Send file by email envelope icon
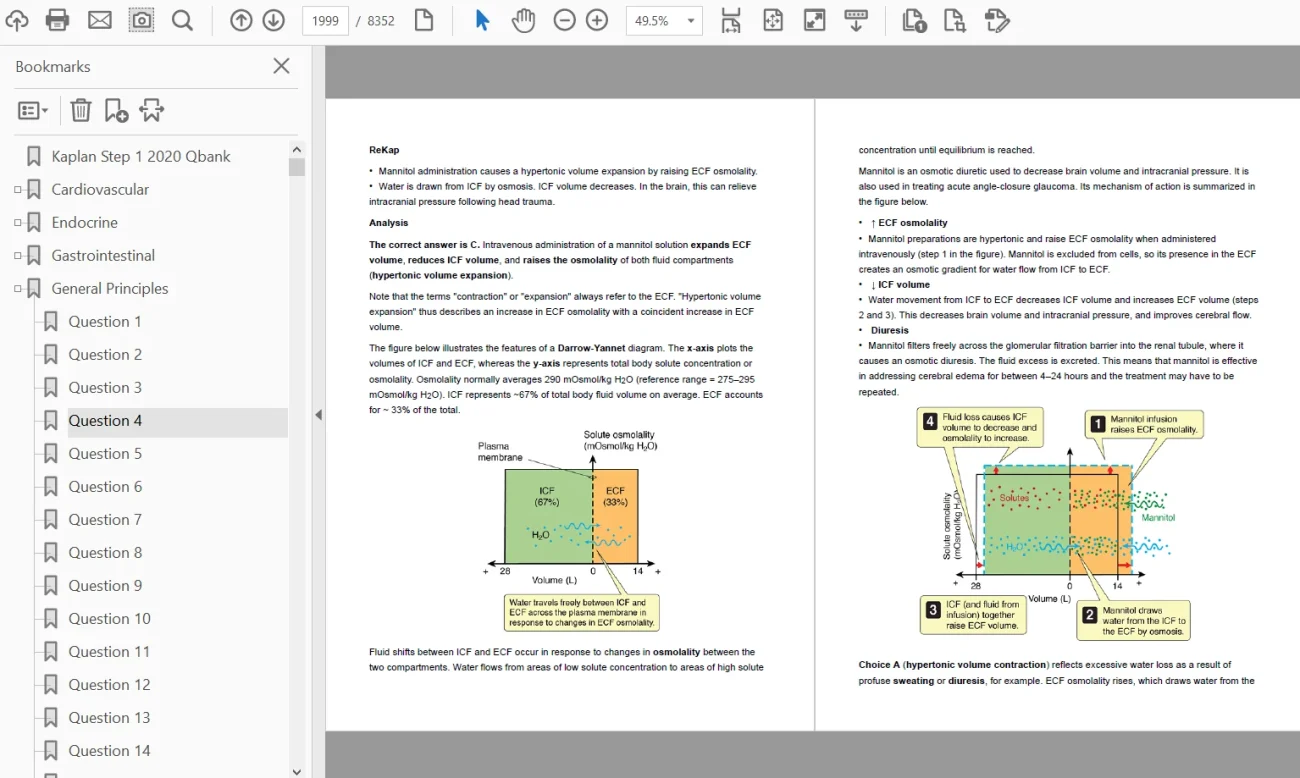Image resolution: width=1300 pixels, height=778 pixels. 100,20
